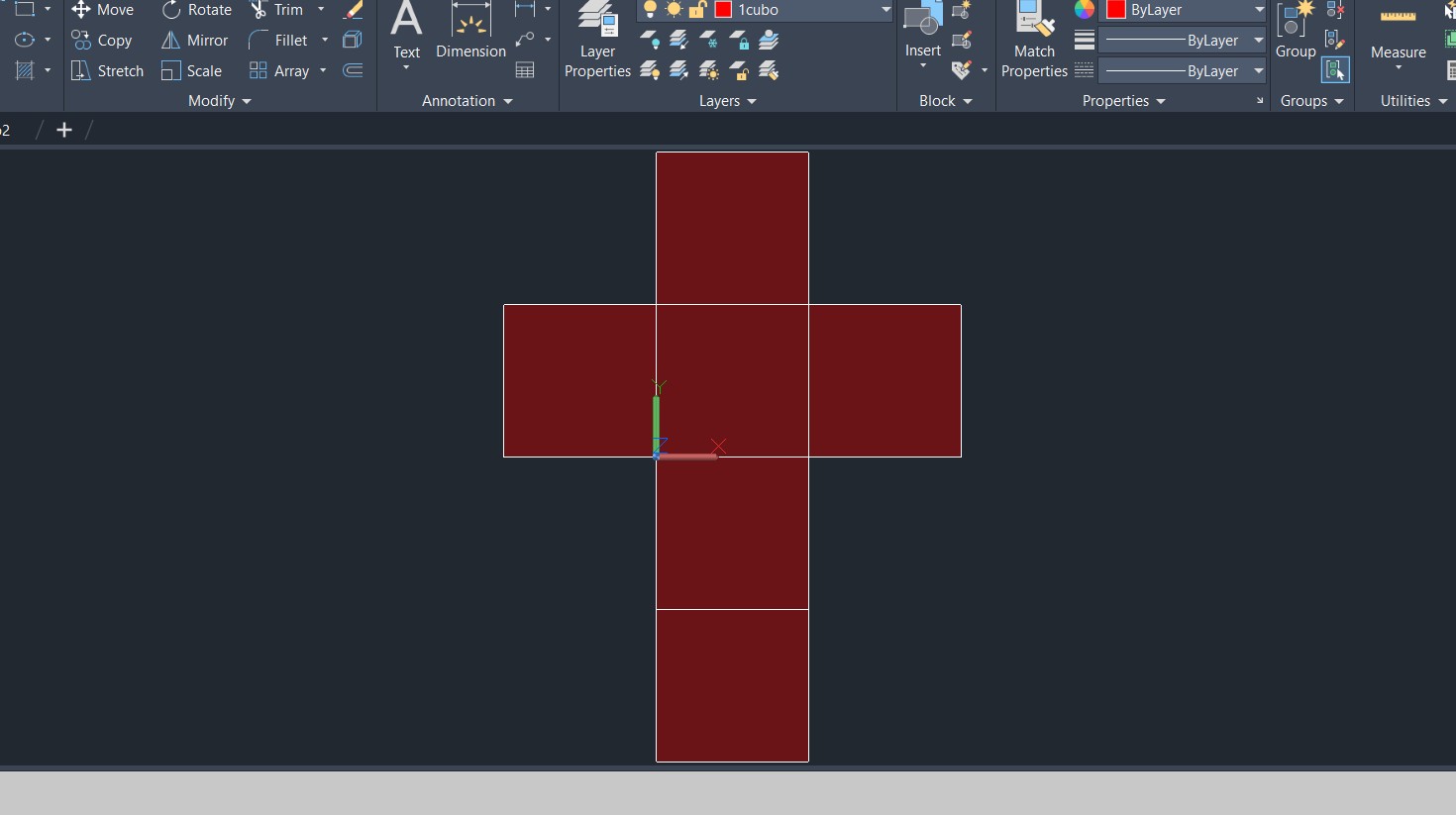Screen dimensions: 1456x815
Task: Expand the Utilities panel
Action: (x=1414, y=101)
